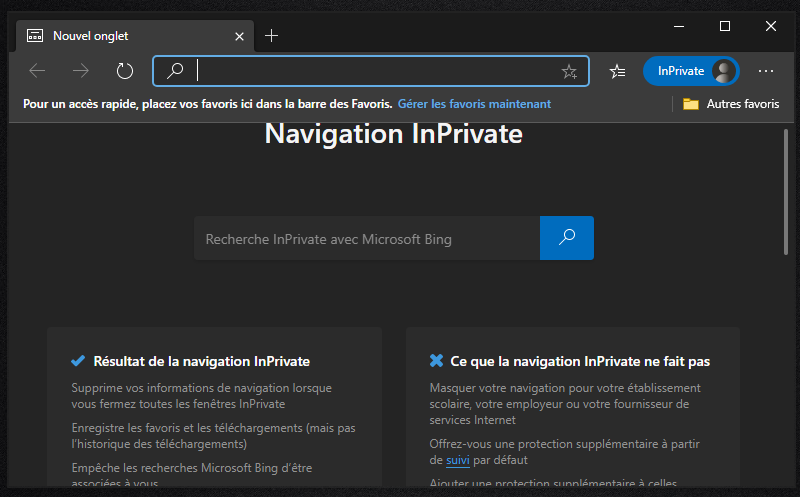Click the back navigation arrow
Viewport: 800px width, 497px height.
point(38,71)
